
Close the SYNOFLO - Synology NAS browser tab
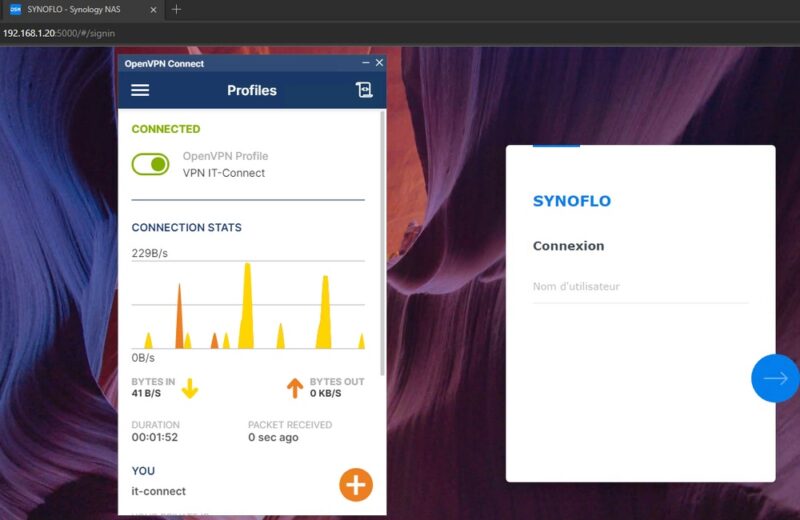tap(153, 10)
